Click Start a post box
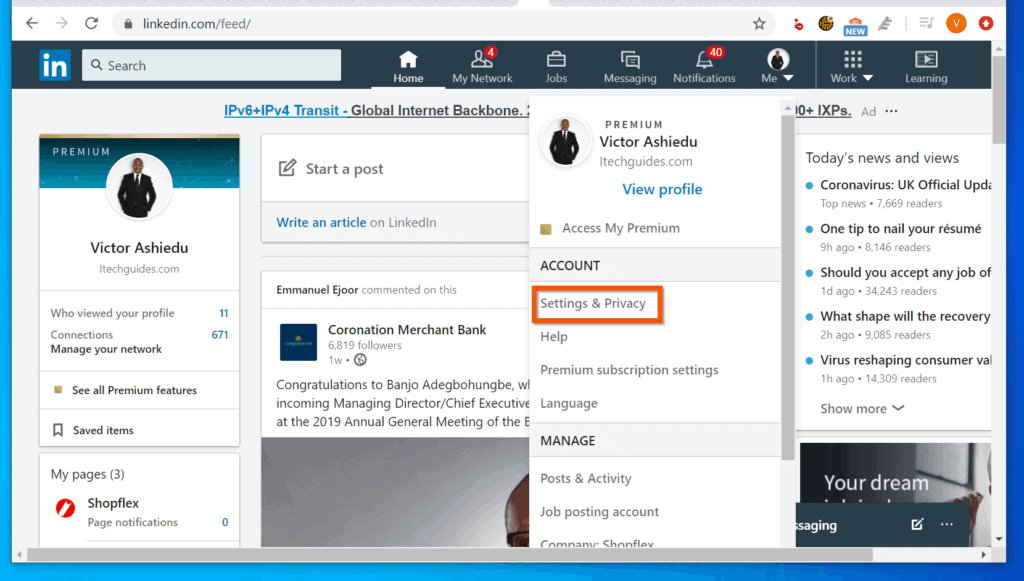 click(x=395, y=168)
